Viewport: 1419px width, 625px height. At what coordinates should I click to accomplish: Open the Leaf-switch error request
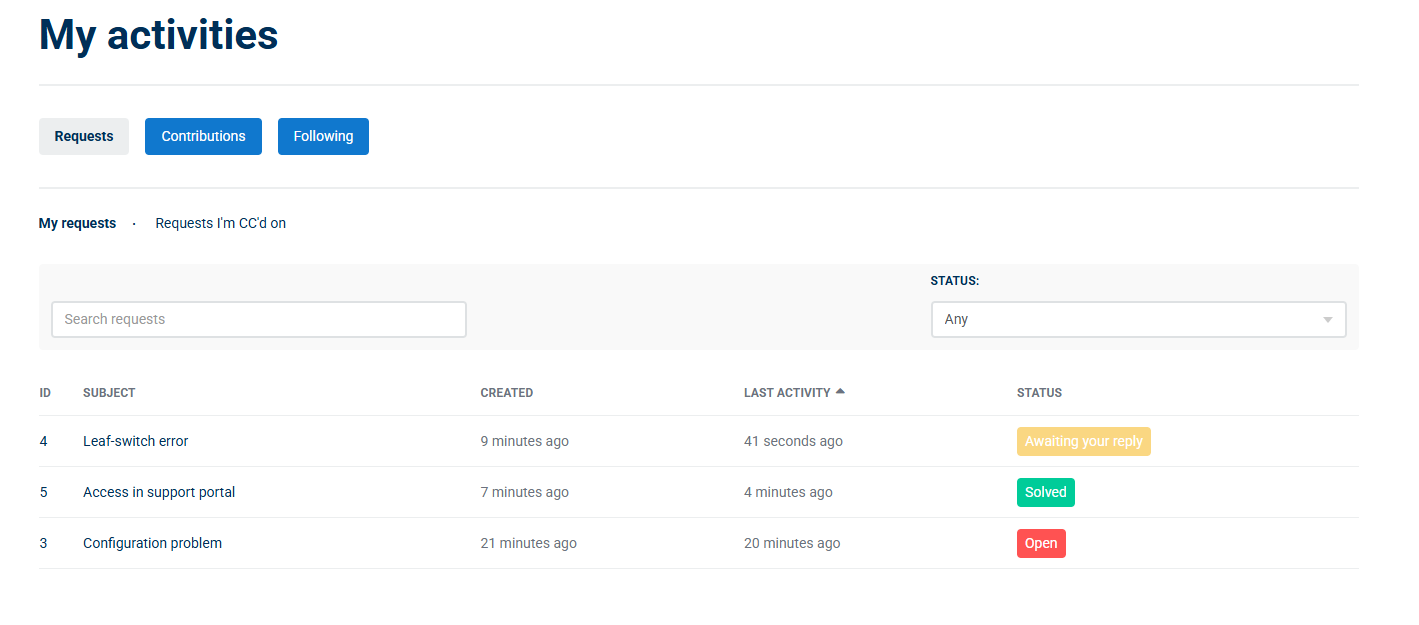tap(135, 441)
